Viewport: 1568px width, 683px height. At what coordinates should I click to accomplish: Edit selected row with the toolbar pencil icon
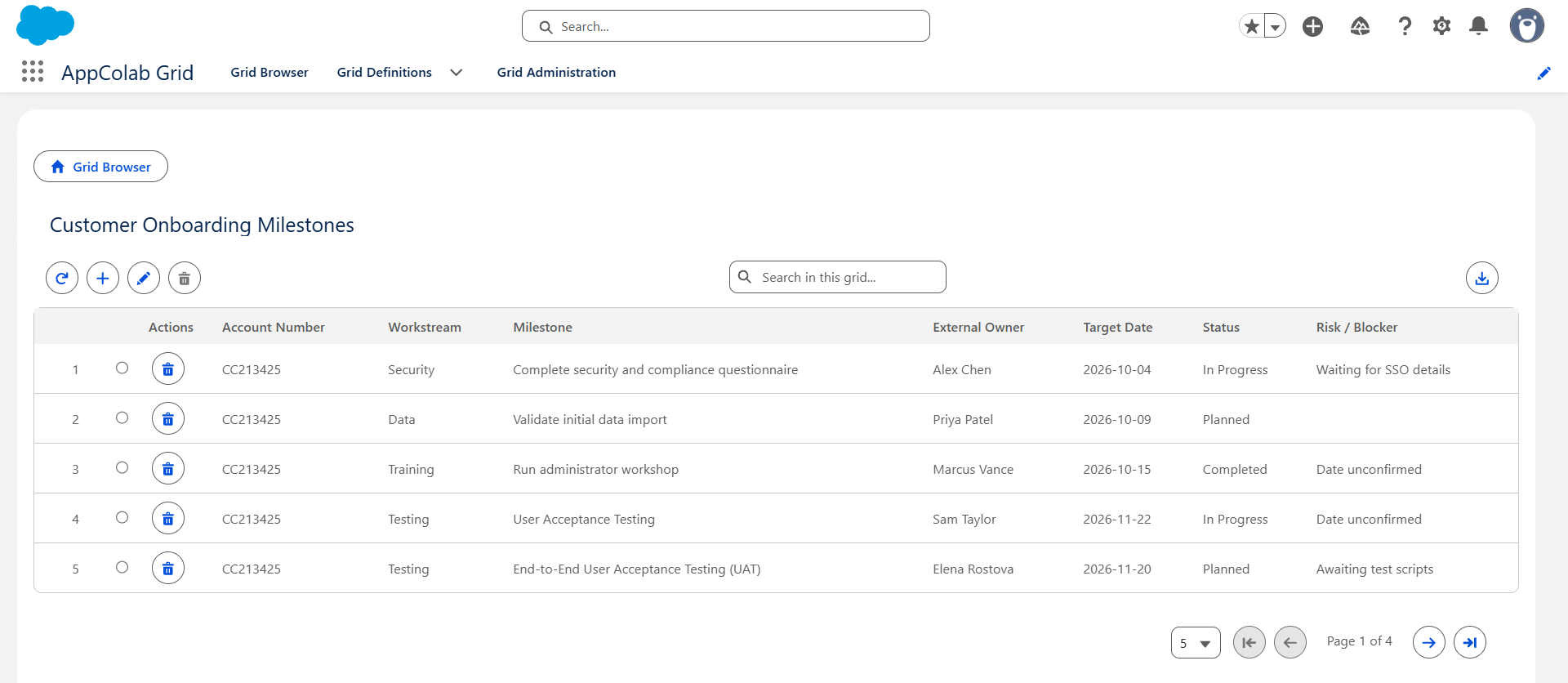[144, 278]
